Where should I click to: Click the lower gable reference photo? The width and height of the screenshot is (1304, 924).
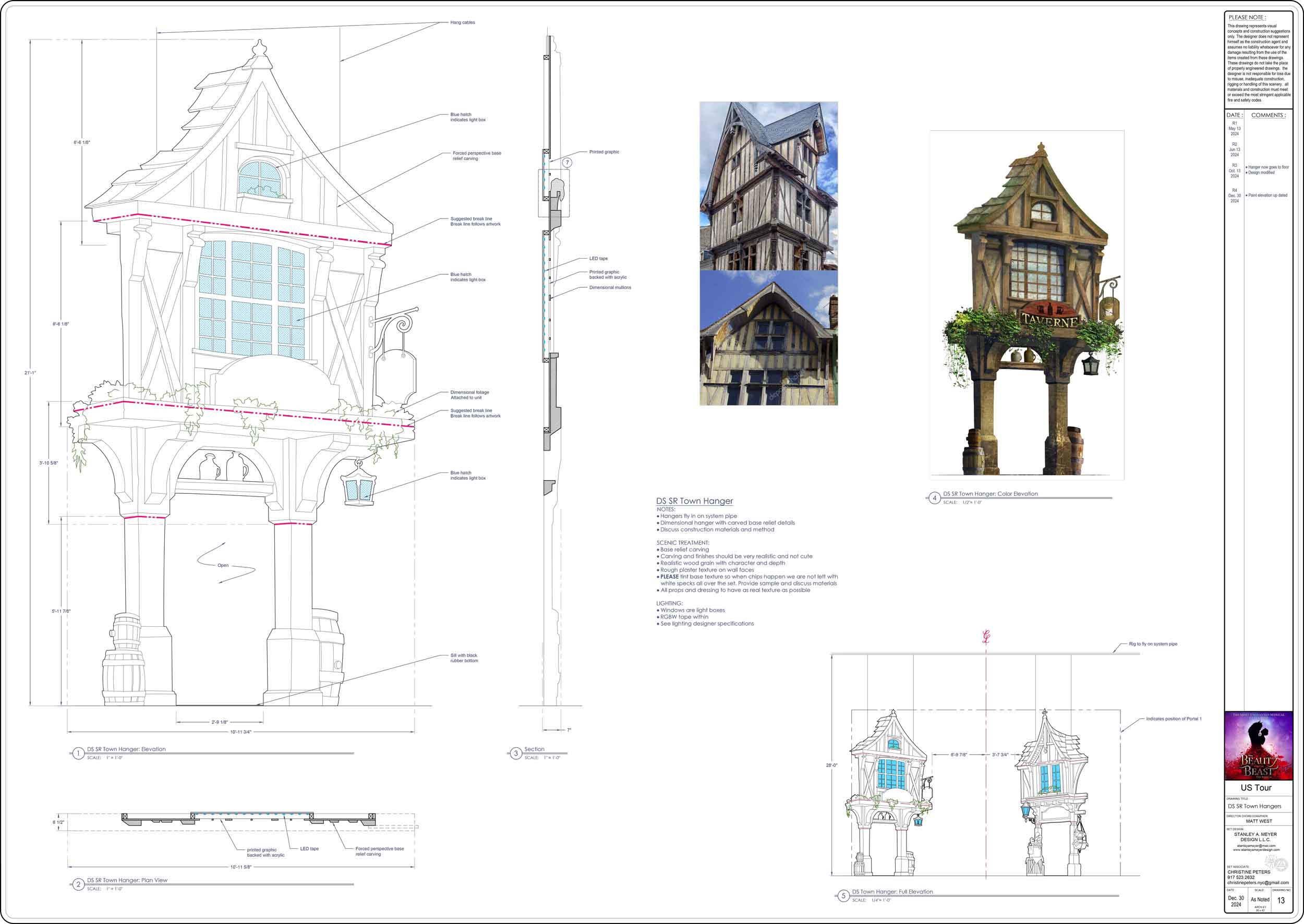[x=768, y=338]
